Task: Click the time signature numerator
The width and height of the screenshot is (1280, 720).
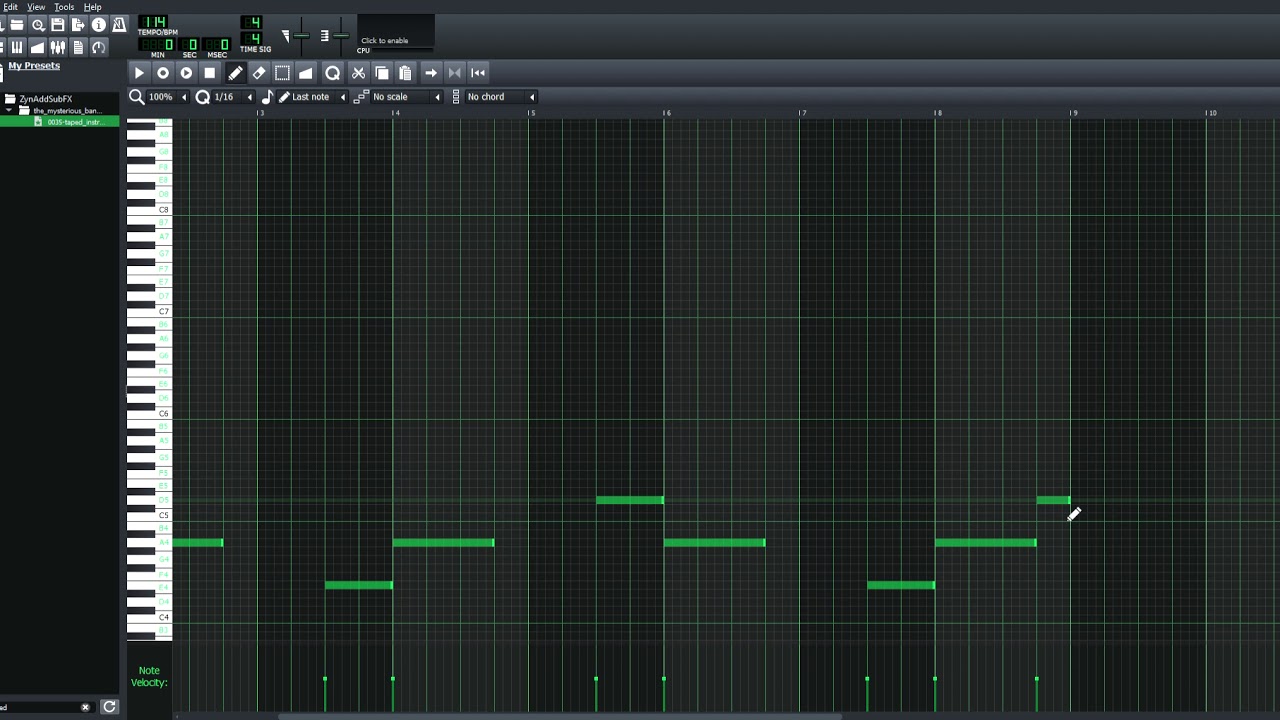Action: [x=253, y=23]
